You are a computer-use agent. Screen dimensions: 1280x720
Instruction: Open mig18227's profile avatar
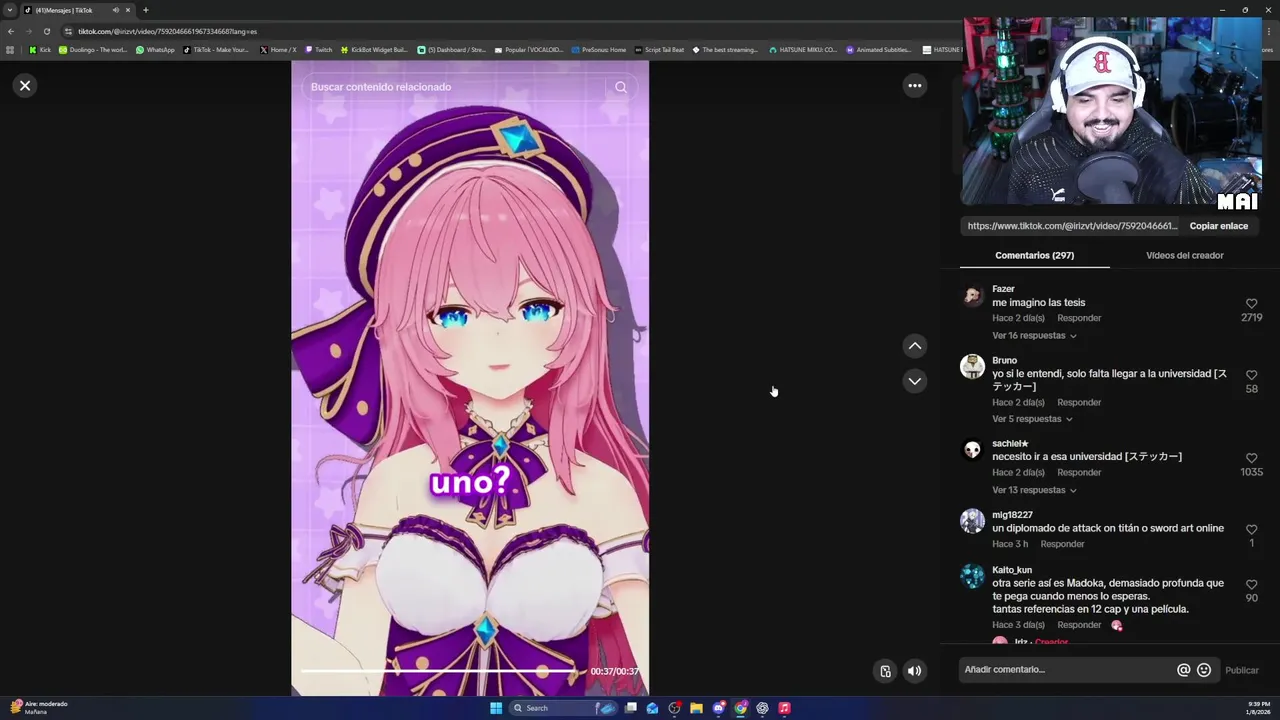(972, 521)
